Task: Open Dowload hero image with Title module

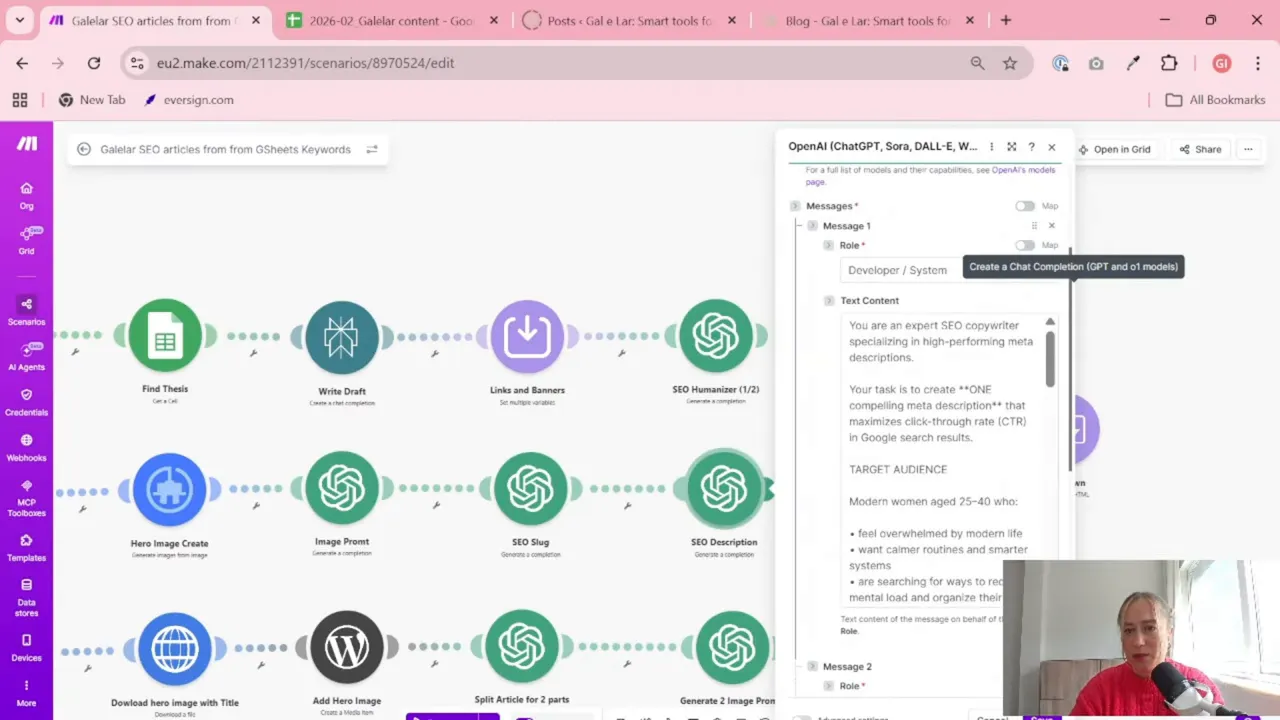Action: (175, 649)
